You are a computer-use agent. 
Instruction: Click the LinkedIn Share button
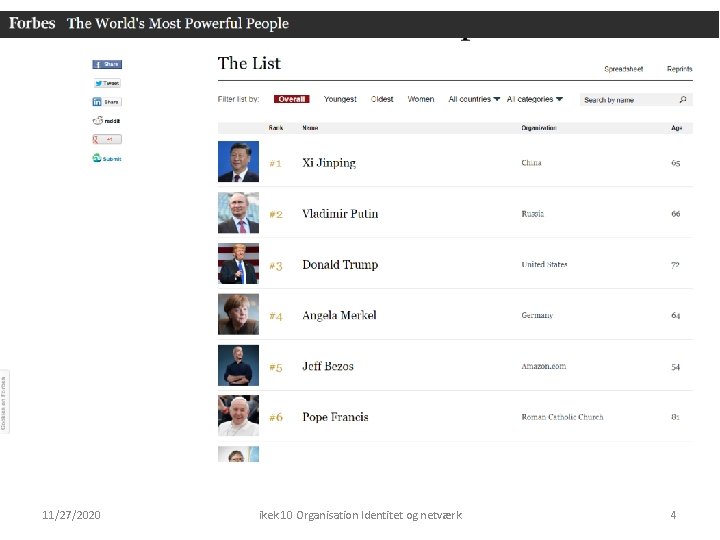click(107, 102)
